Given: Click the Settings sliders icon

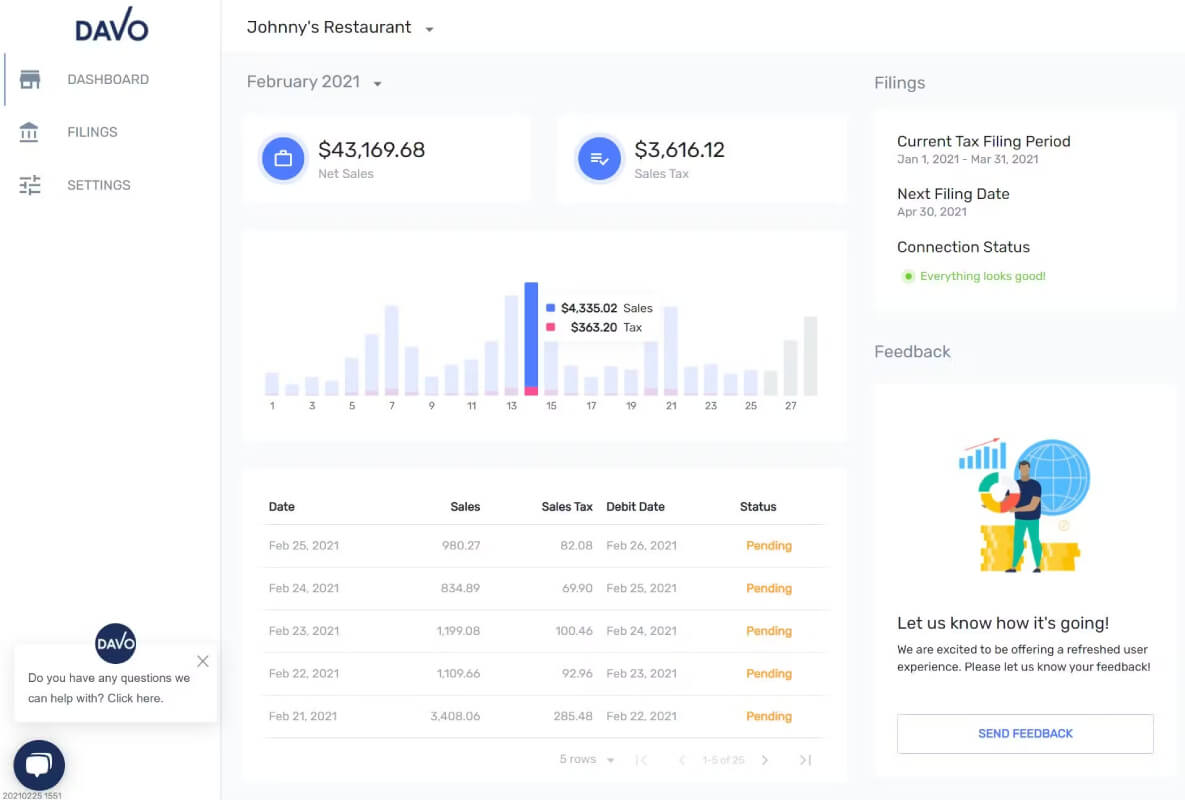Looking at the screenshot, I should pyautogui.click(x=29, y=185).
